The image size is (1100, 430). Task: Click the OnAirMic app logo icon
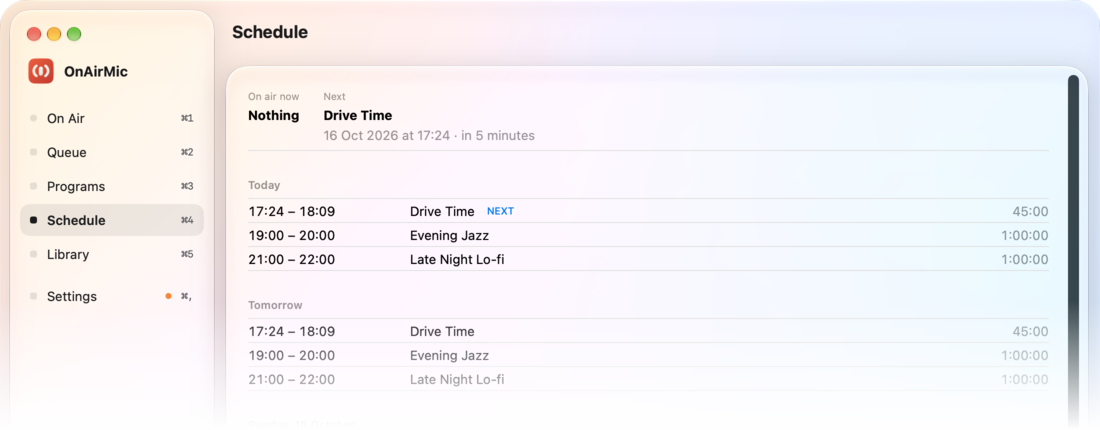(41, 71)
